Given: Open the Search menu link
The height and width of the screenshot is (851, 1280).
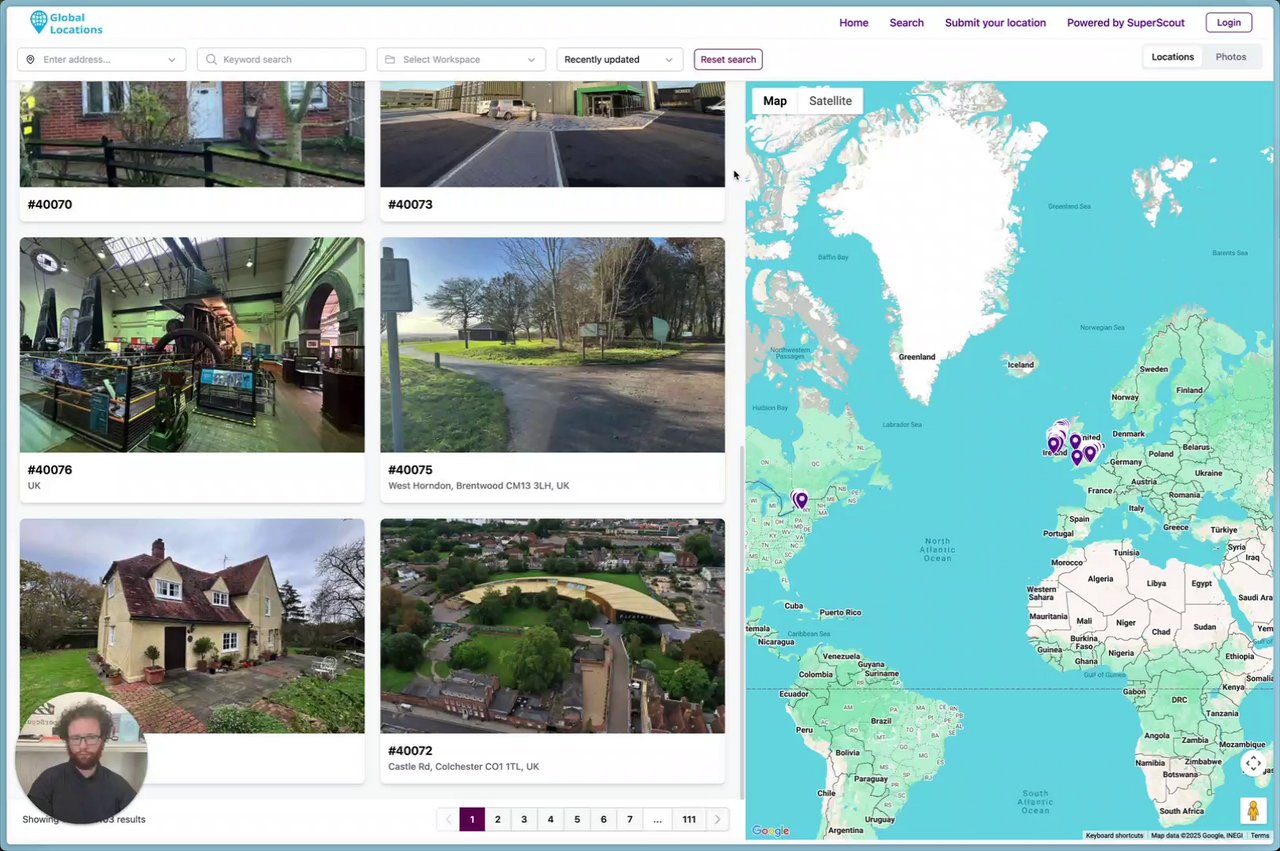Looking at the screenshot, I should [907, 23].
